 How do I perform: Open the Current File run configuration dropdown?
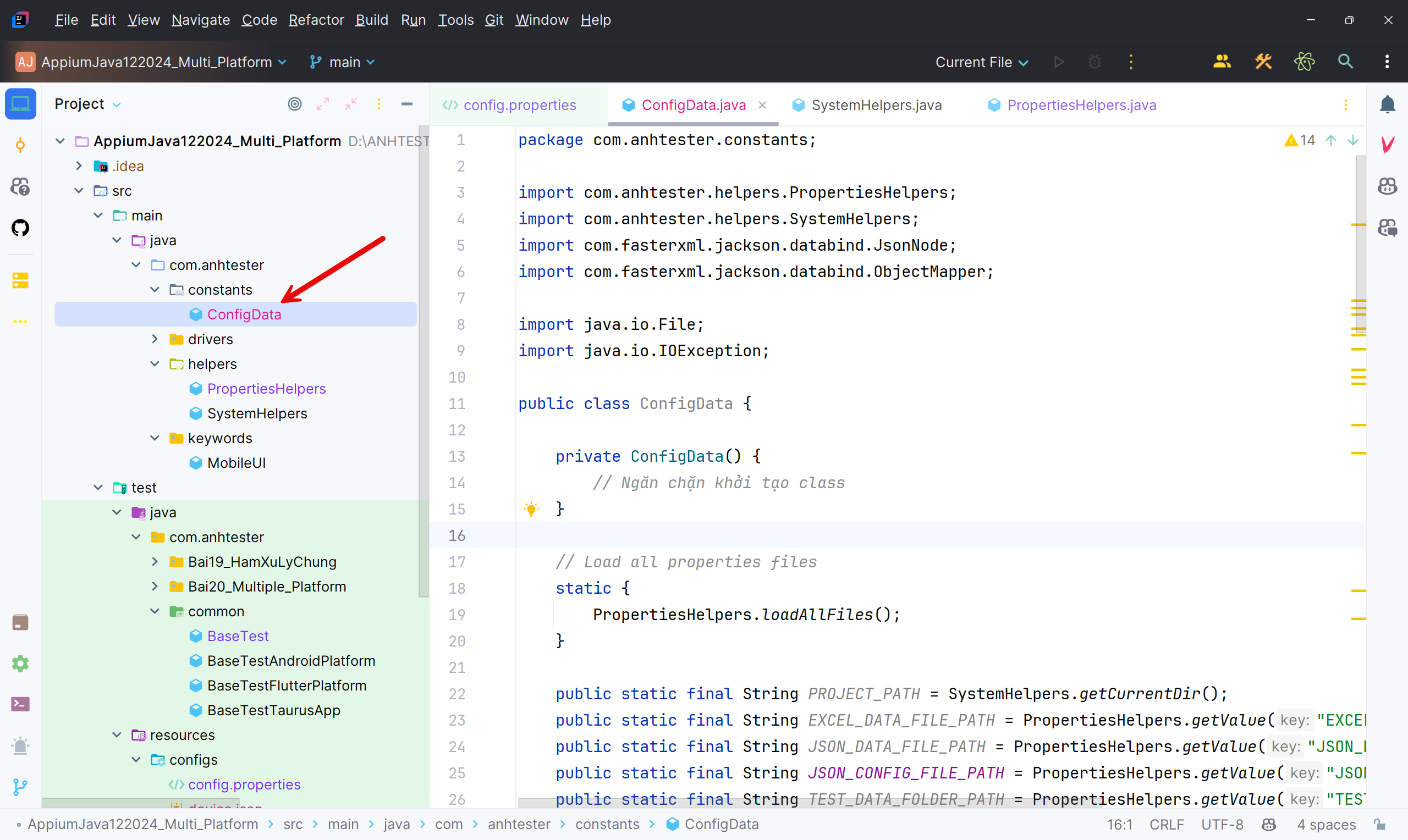tap(981, 62)
